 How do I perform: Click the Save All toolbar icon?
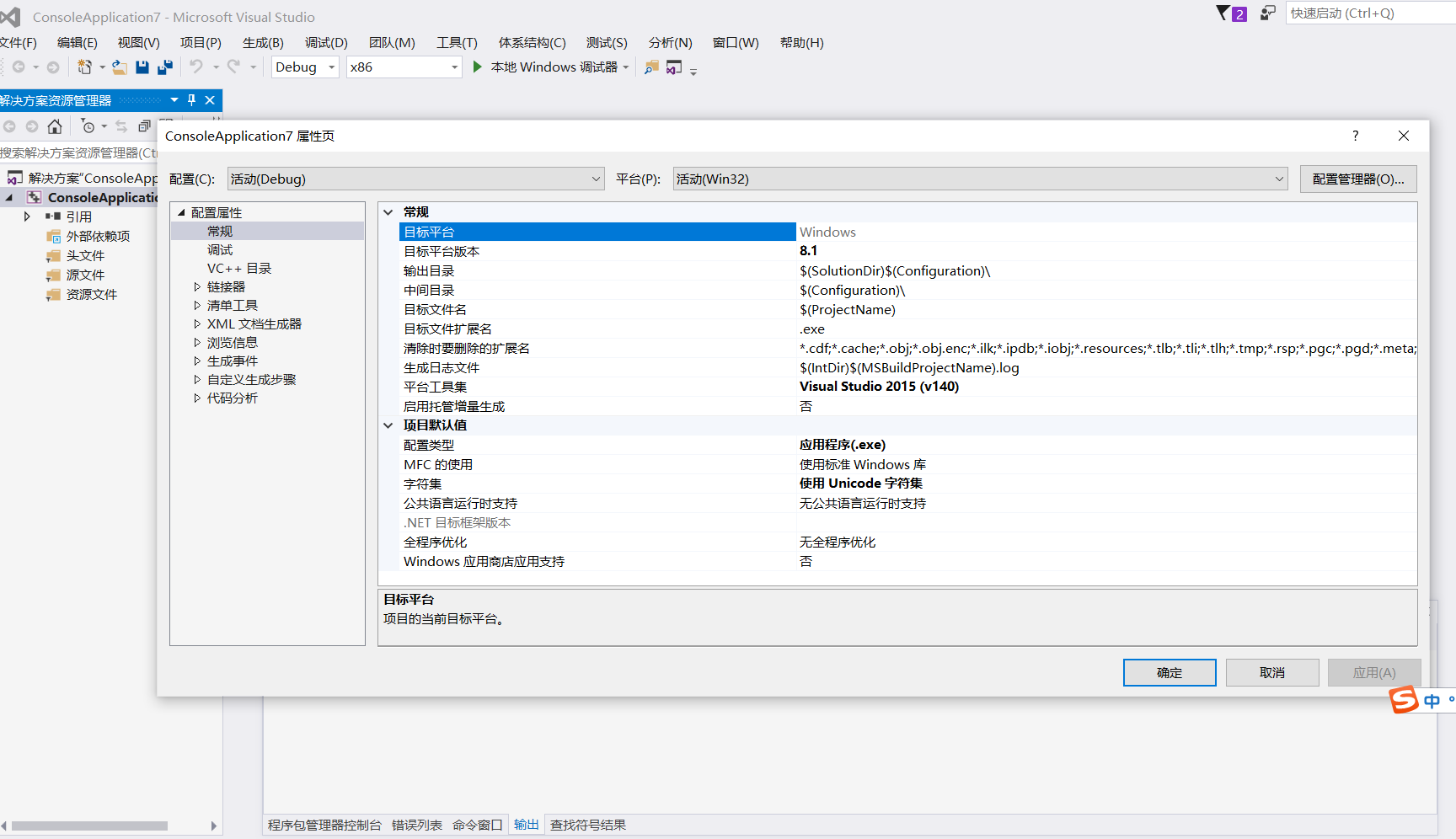[x=165, y=67]
